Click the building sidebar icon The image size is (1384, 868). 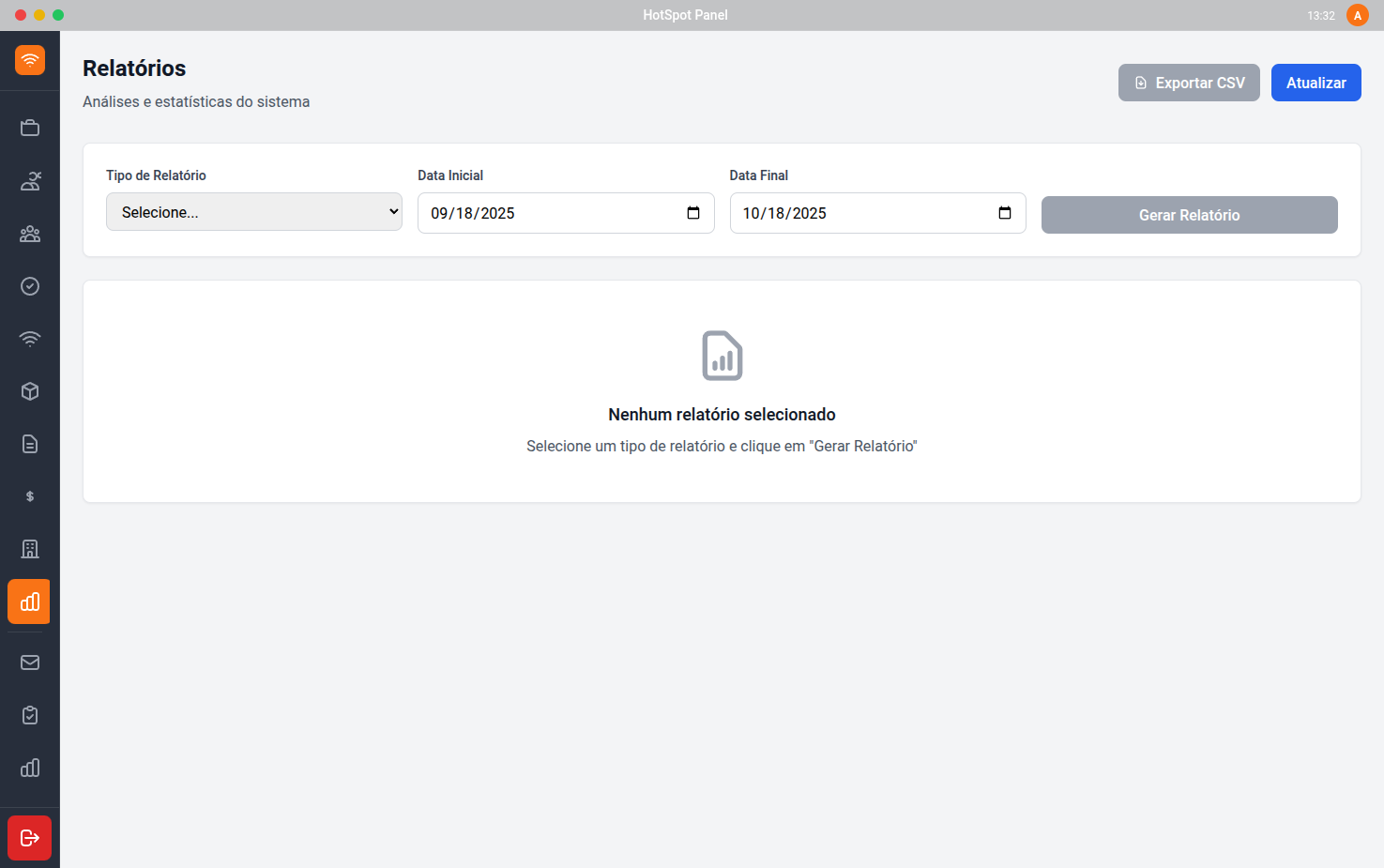[30, 549]
